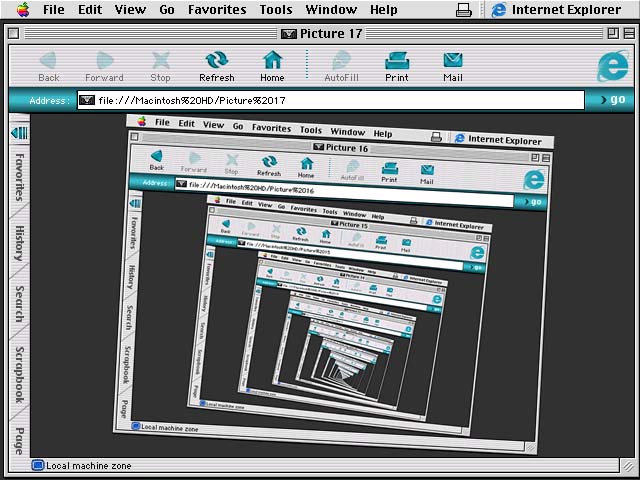The image size is (640, 480).
Task: Click the Local machine zone status text
Action: [x=89, y=466]
